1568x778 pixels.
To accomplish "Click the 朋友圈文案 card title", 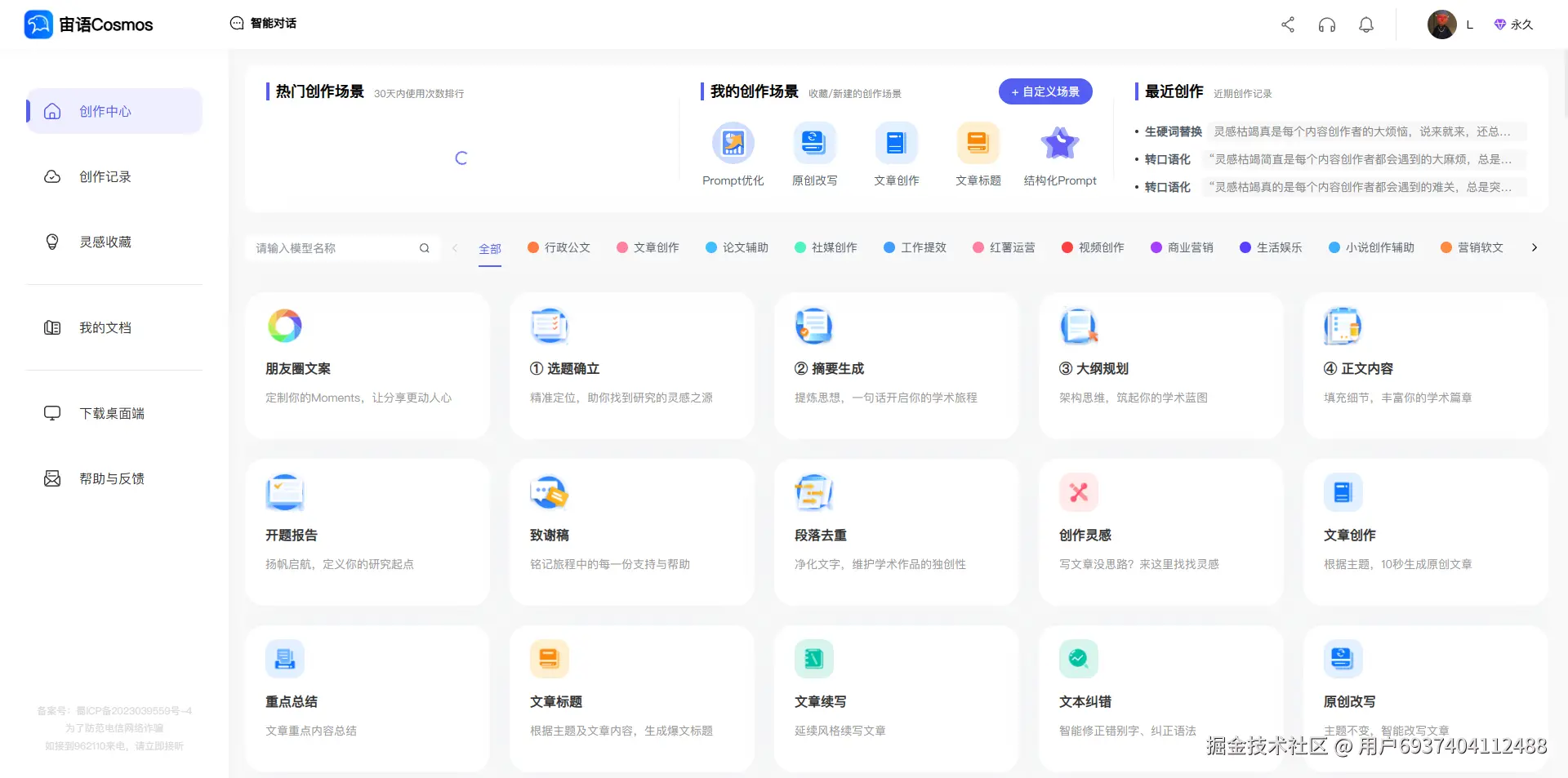I will pos(298,369).
